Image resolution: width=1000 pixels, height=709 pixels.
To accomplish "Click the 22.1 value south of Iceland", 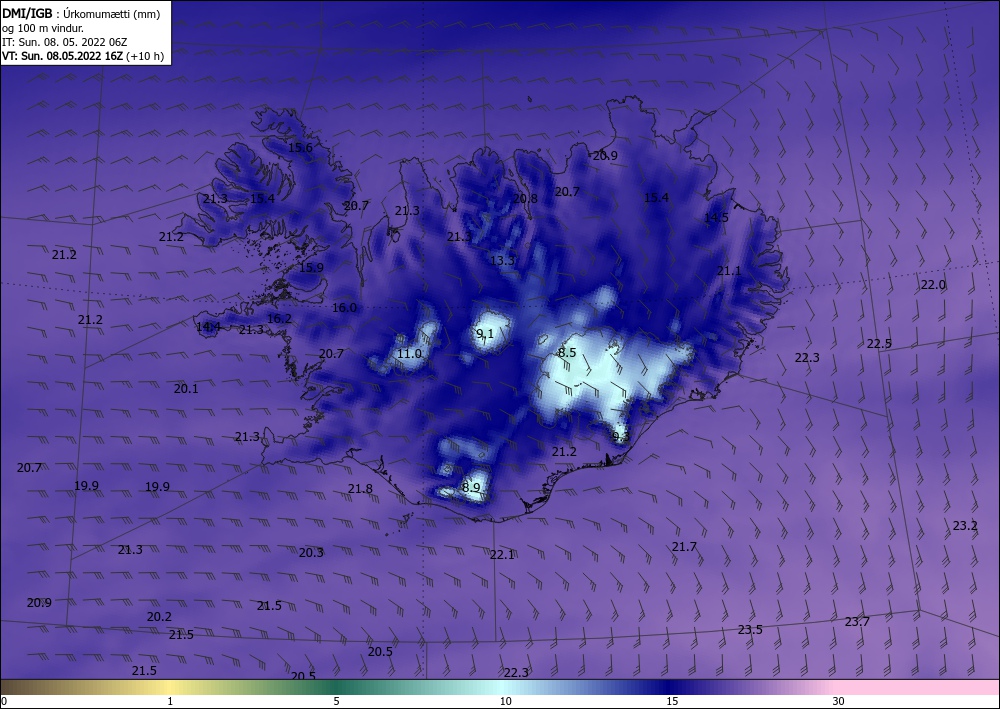I will (x=502, y=555).
